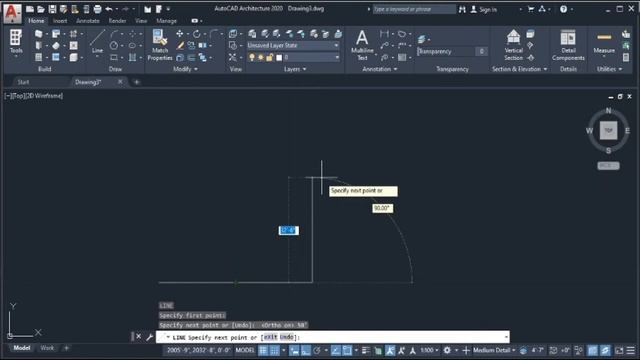This screenshot has width=640, height=360.
Task: Toggle the layer on/off lightbulb icon
Action: point(252,58)
